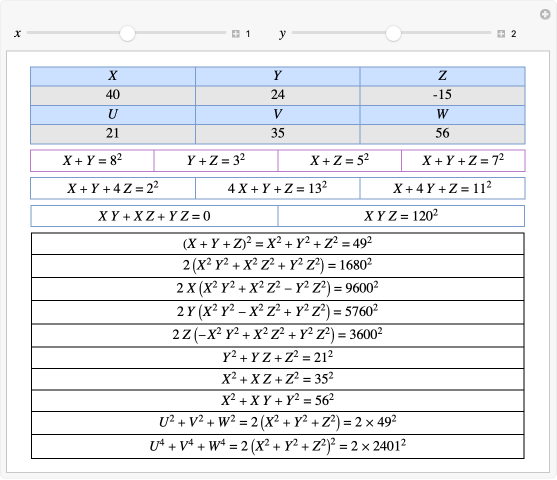Click the X² + X Z + Z² = 35² row
Screen dimensions: 557x480
point(277,379)
